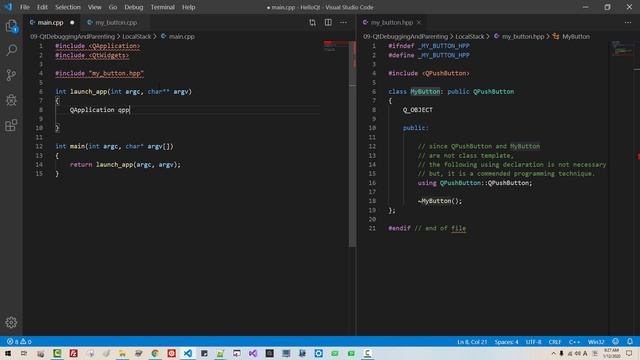The height and width of the screenshot is (360, 640).
Task: Open the Edit menu
Action: [42, 7]
